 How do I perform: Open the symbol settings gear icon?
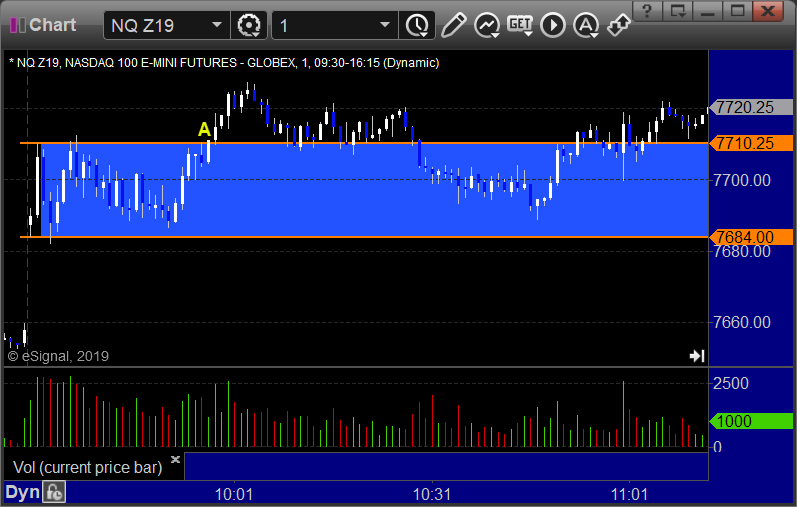249,25
